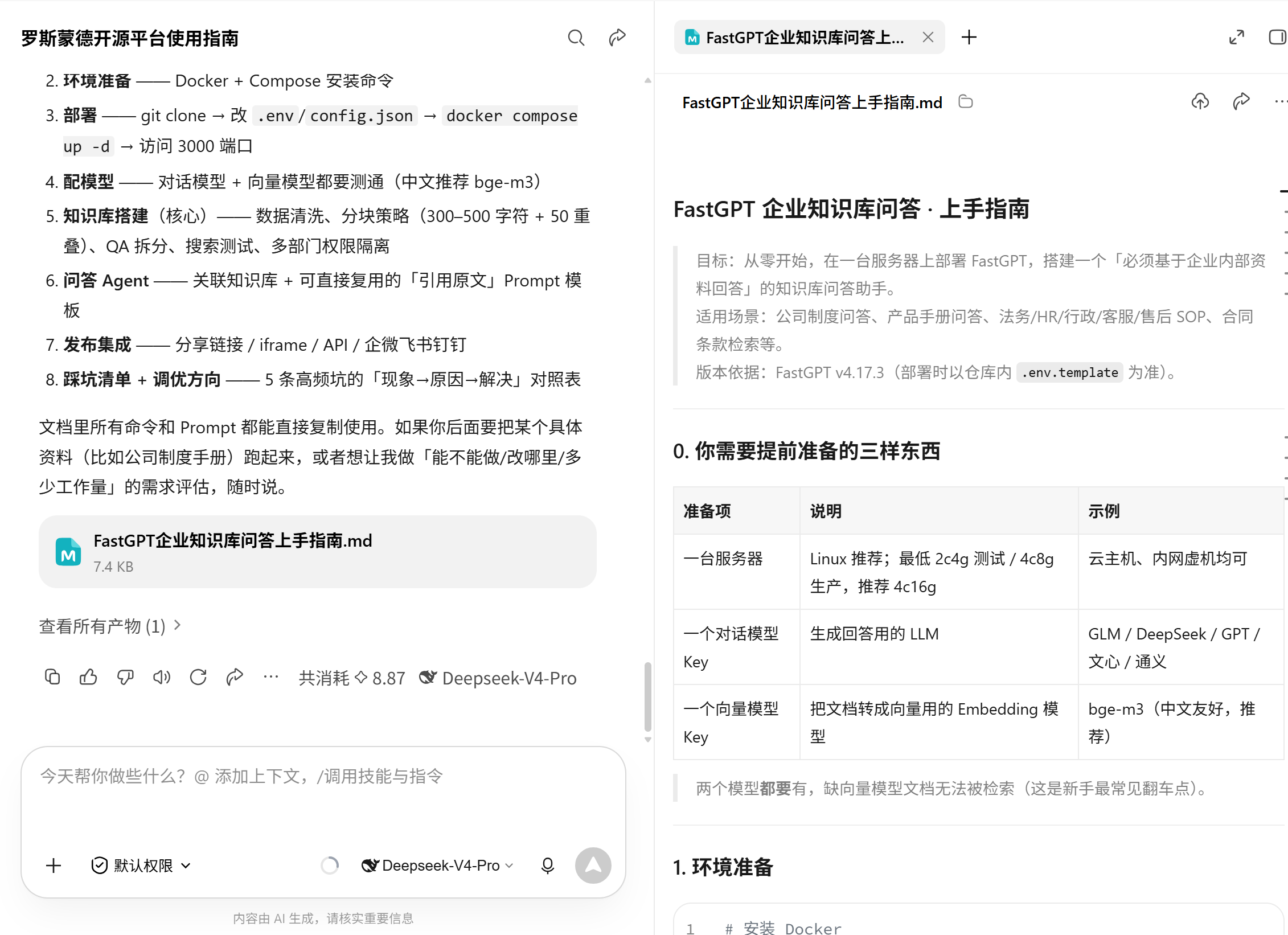Click Deepseek-V4-Pro label under response
Screen dimensions: 1288x935
(498, 678)
